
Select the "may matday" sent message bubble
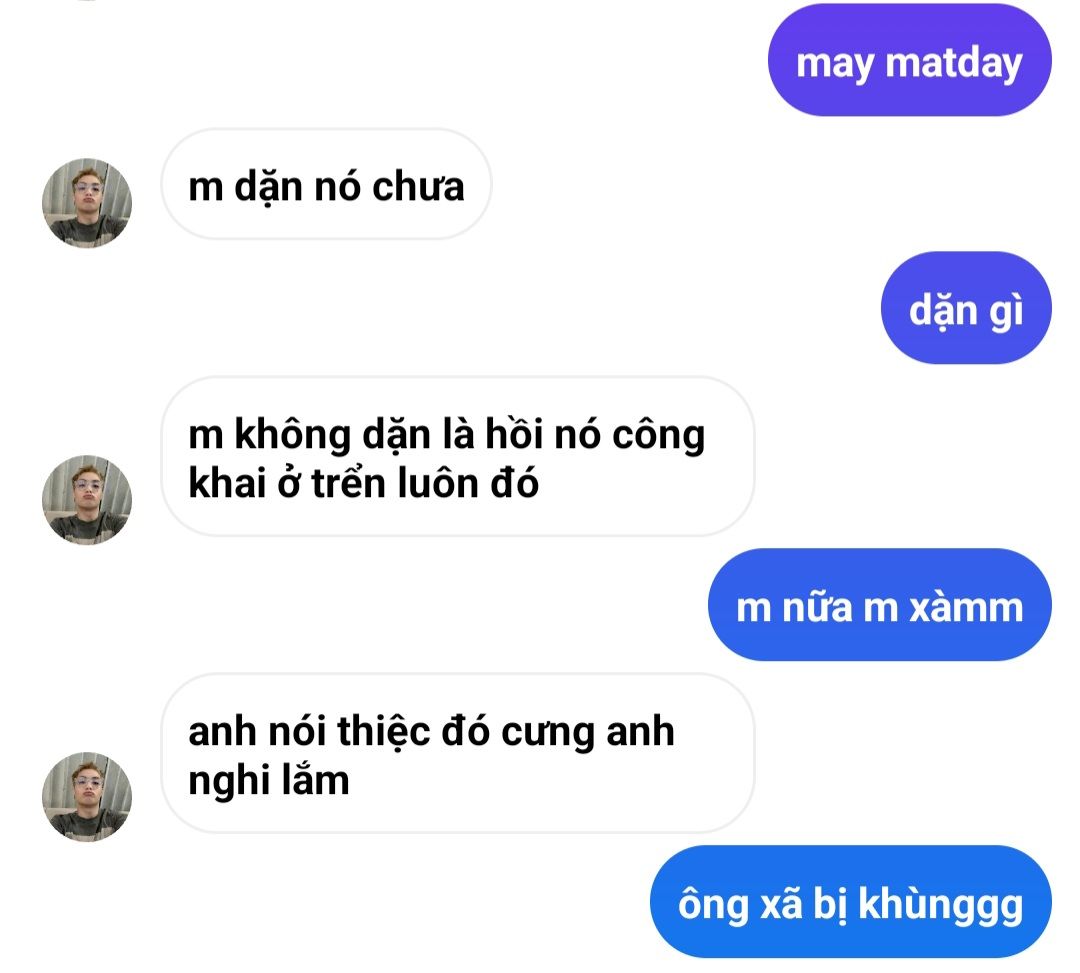909,61
